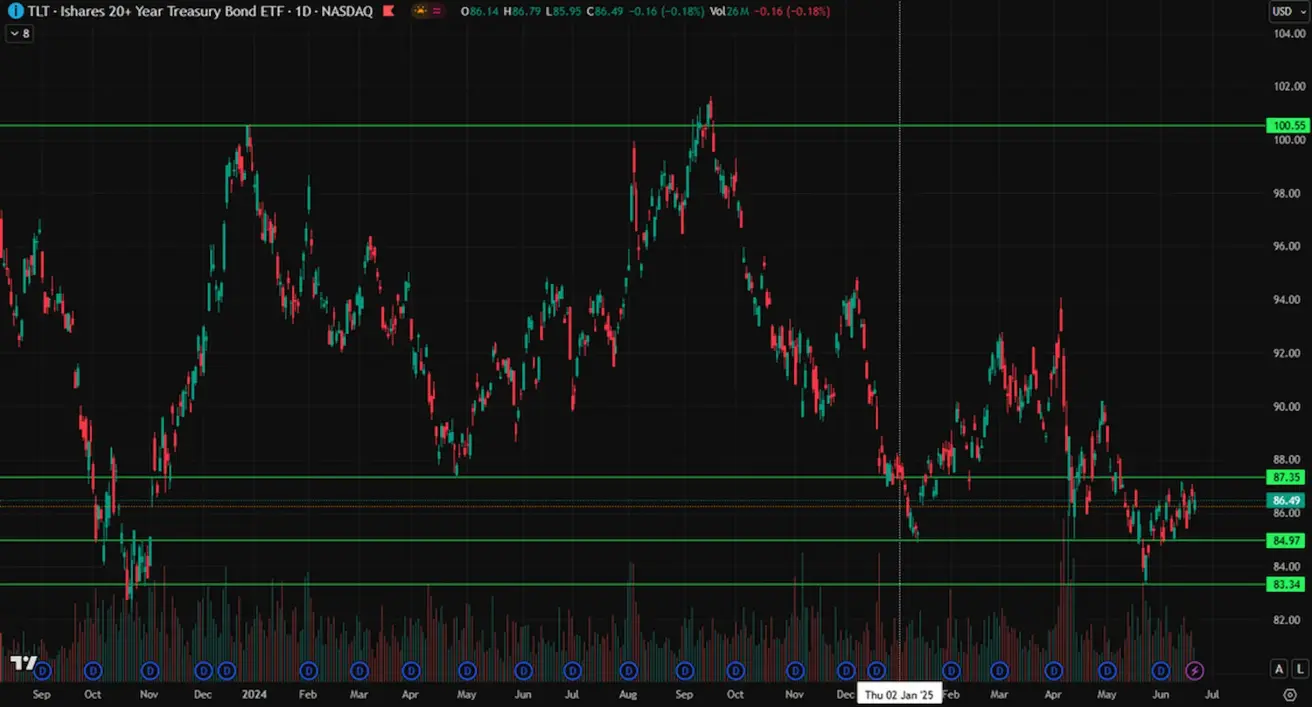Toggle auto scale with the A button
Screen dimensions: 1312x707
(1279, 669)
